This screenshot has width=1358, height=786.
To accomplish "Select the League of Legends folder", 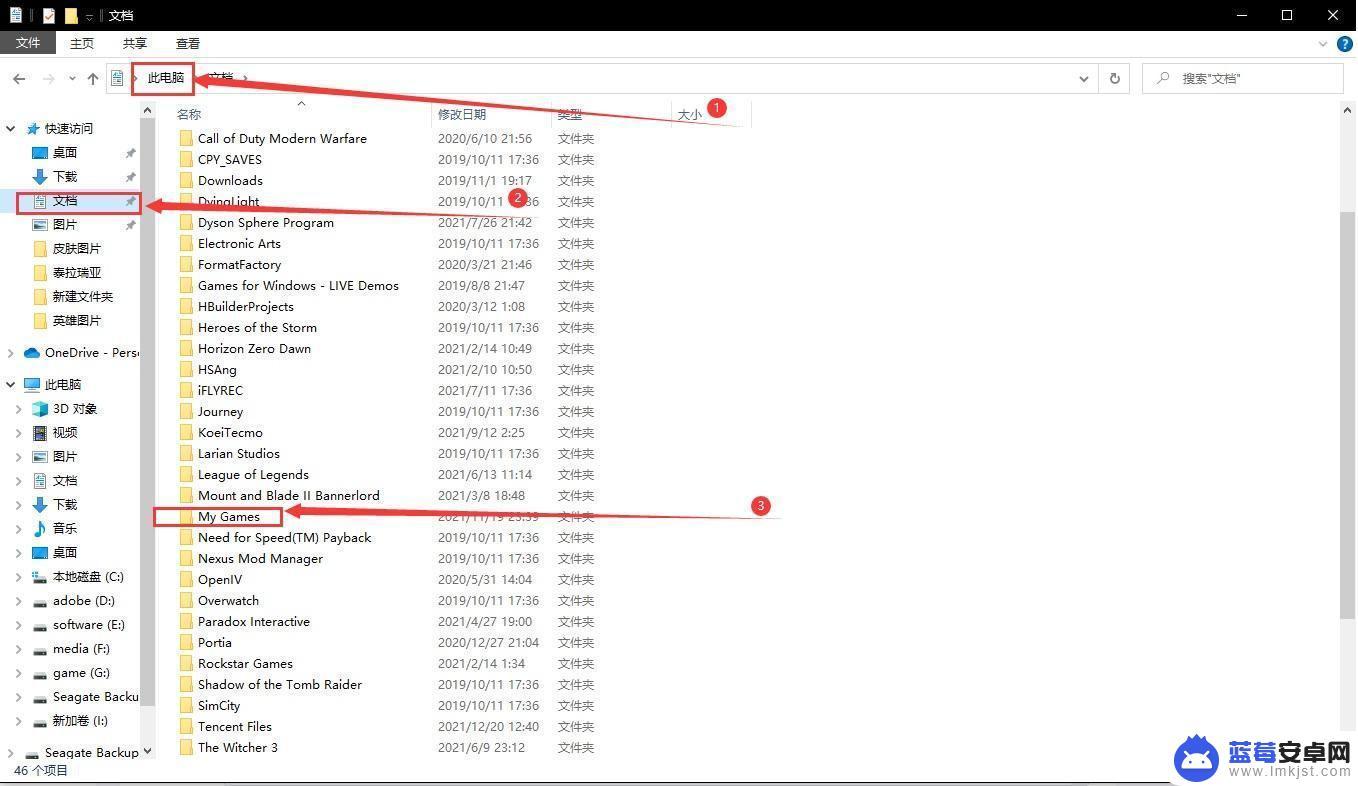I will 253,475.
